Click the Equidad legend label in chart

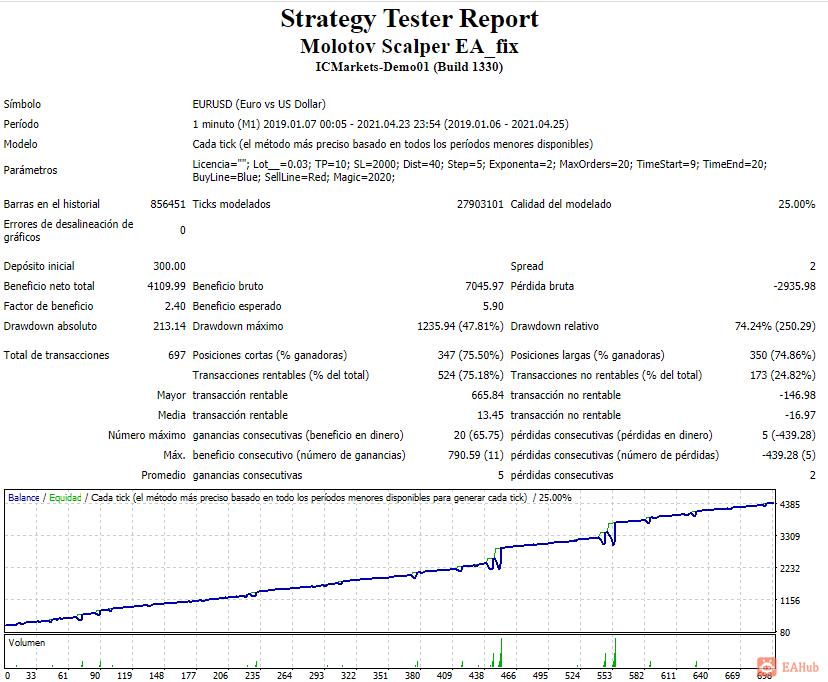pos(65,498)
